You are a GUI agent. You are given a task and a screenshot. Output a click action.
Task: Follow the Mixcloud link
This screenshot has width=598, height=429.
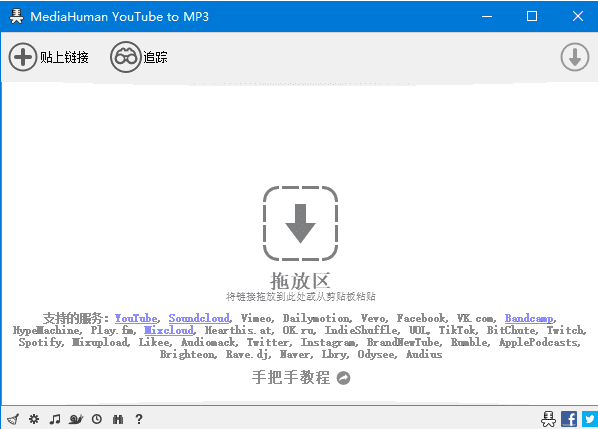[x=169, y=330]
